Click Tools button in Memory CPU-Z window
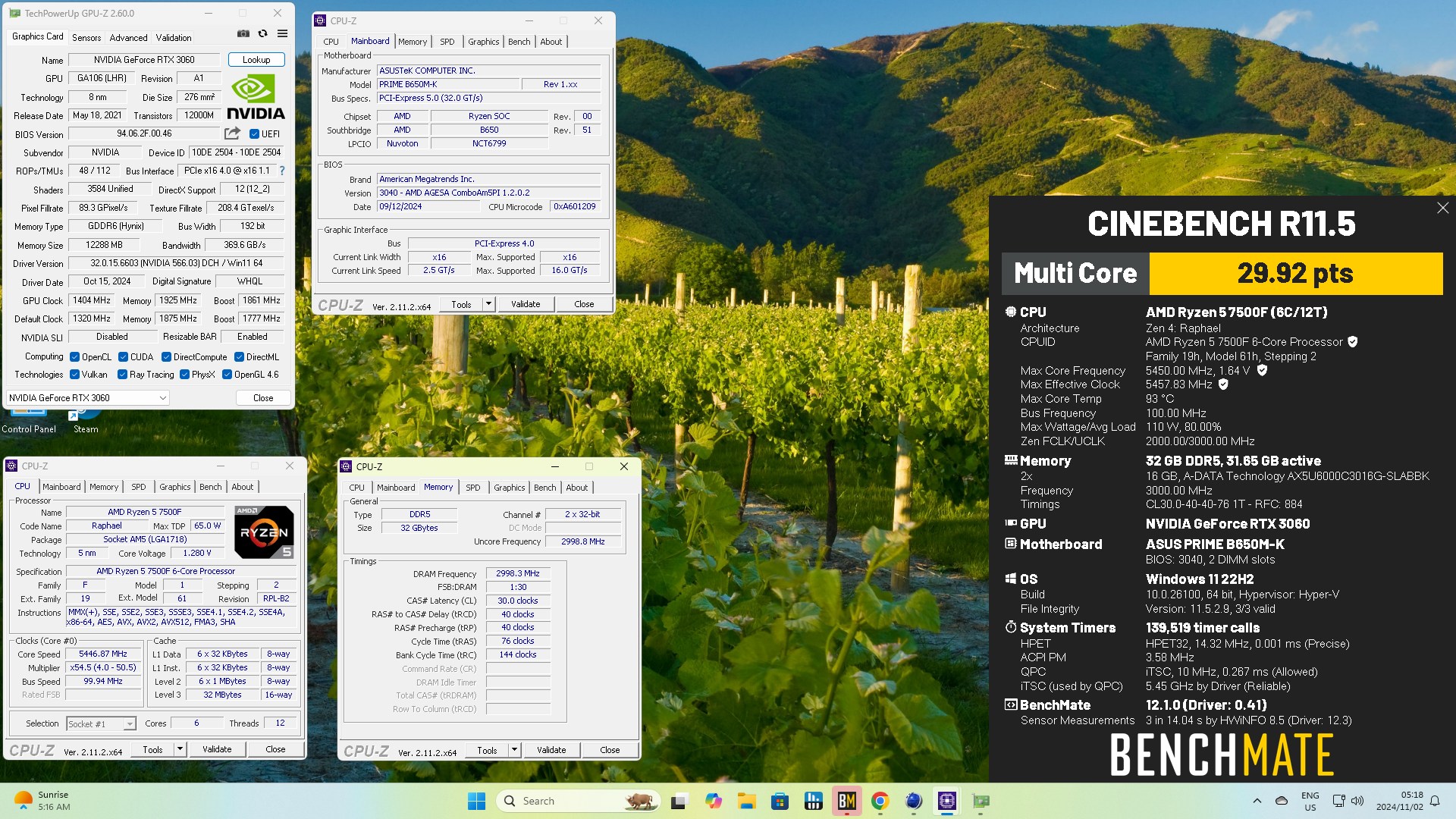This screenshot has width=1456, height=819. tap(488, 750)
